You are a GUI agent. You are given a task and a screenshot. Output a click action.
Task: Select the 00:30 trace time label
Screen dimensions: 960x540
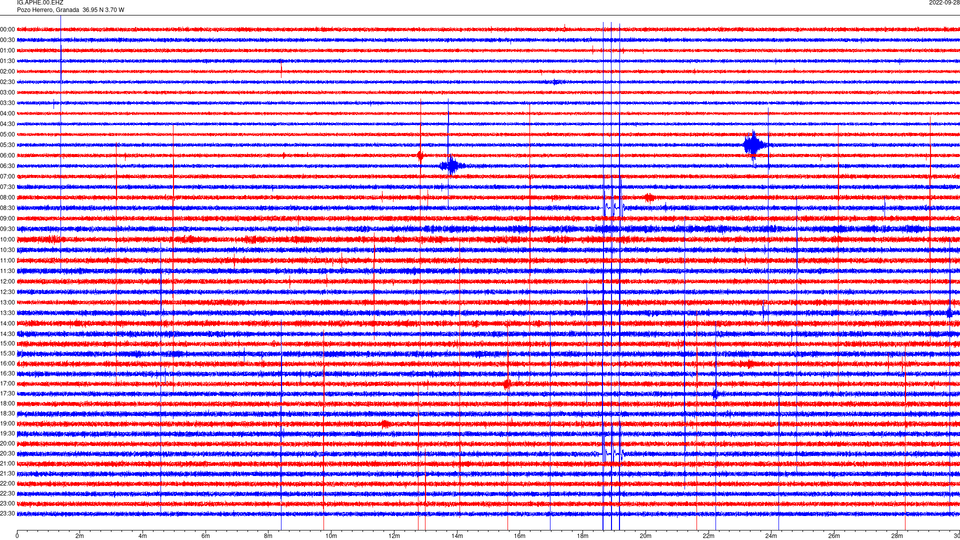click(x=7, y=40)
